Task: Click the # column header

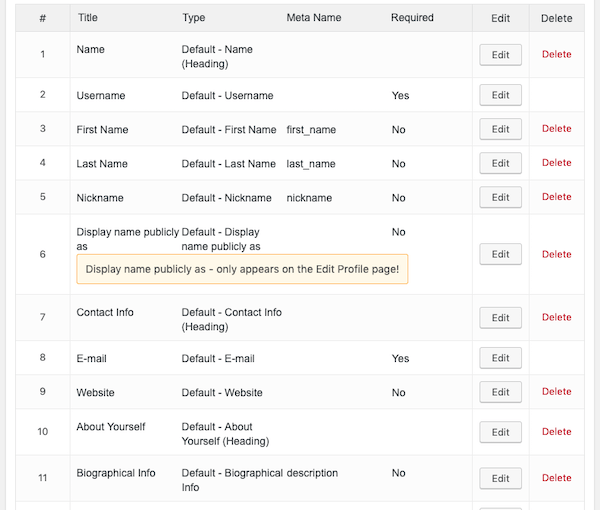Action: click(x=42, y=18)
